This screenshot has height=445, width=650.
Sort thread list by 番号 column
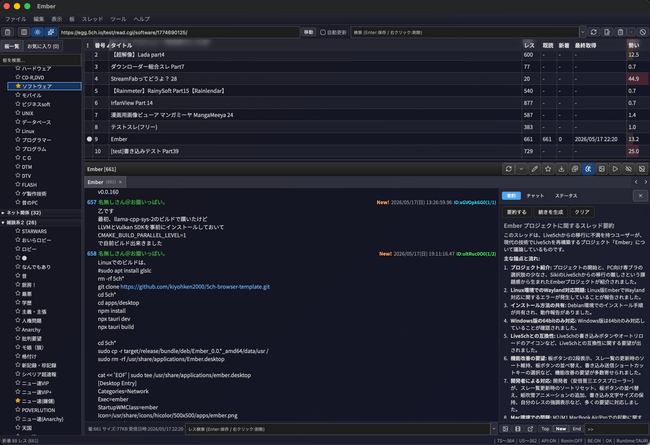click(100, 45)
